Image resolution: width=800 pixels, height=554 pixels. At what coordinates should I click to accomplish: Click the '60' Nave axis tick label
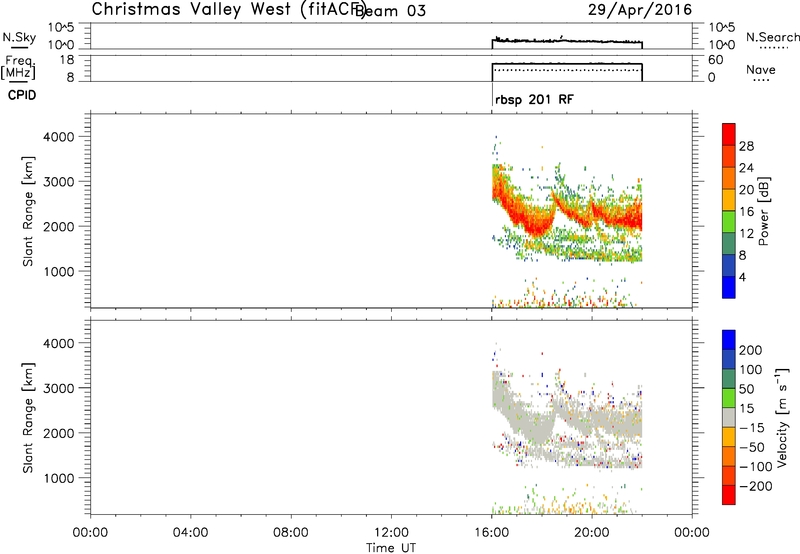(x=715, y=60)
